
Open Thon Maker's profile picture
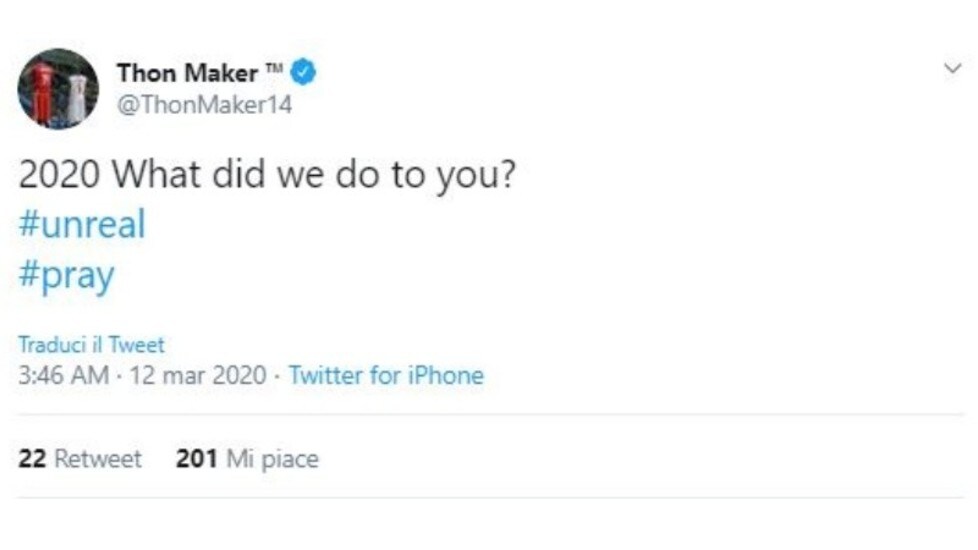pos(58,89)
